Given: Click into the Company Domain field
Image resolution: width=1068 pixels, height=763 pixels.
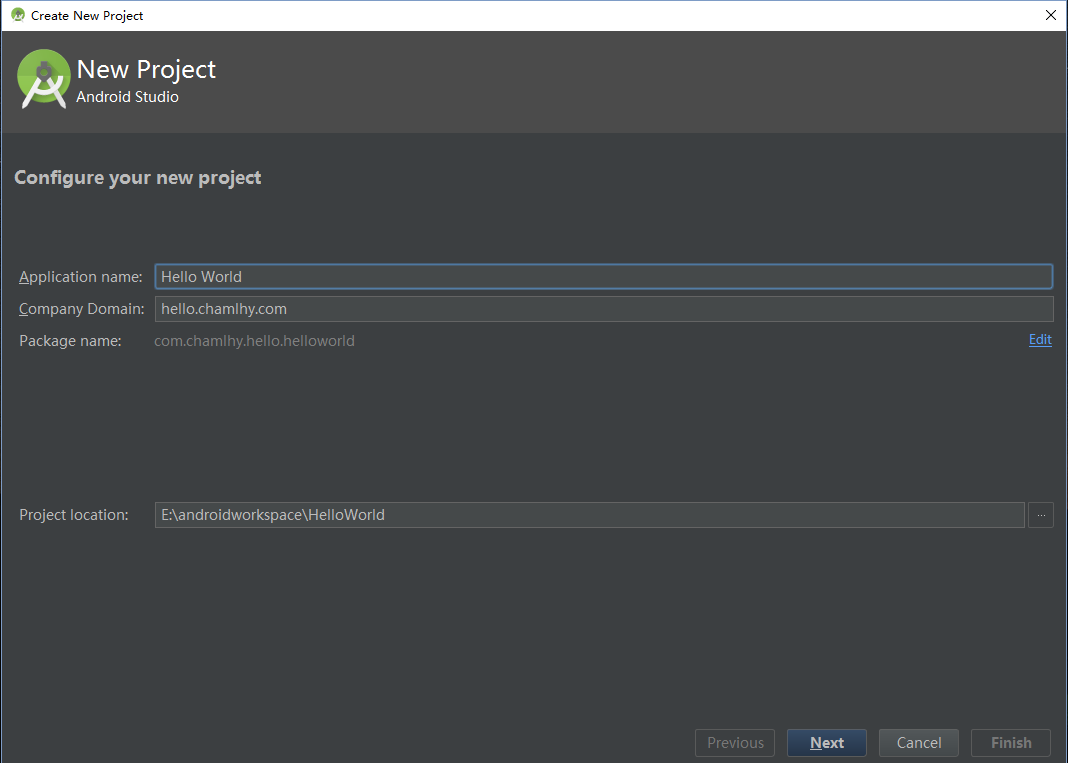Looking at the screenshot, I should 603,309.
